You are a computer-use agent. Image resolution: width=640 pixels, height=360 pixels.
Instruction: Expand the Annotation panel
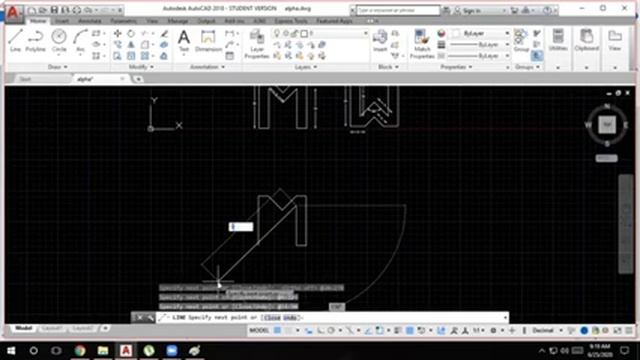click(207, 67)
